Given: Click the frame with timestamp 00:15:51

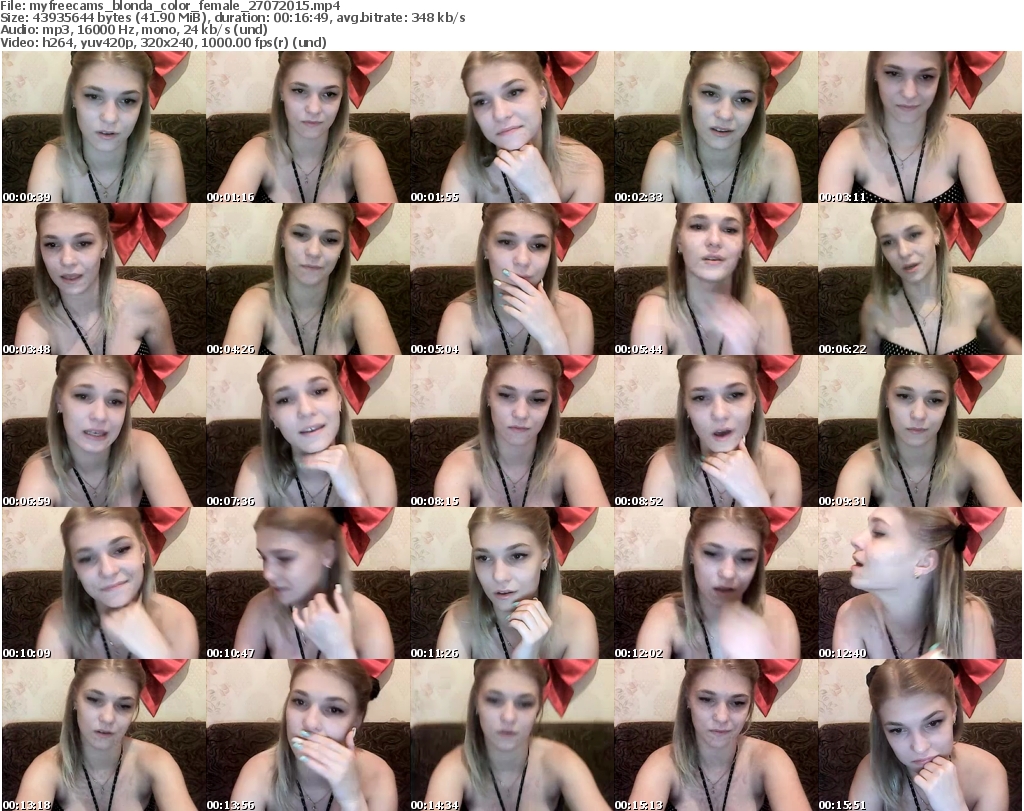Looking at the screenshot, I should point(920,735).
